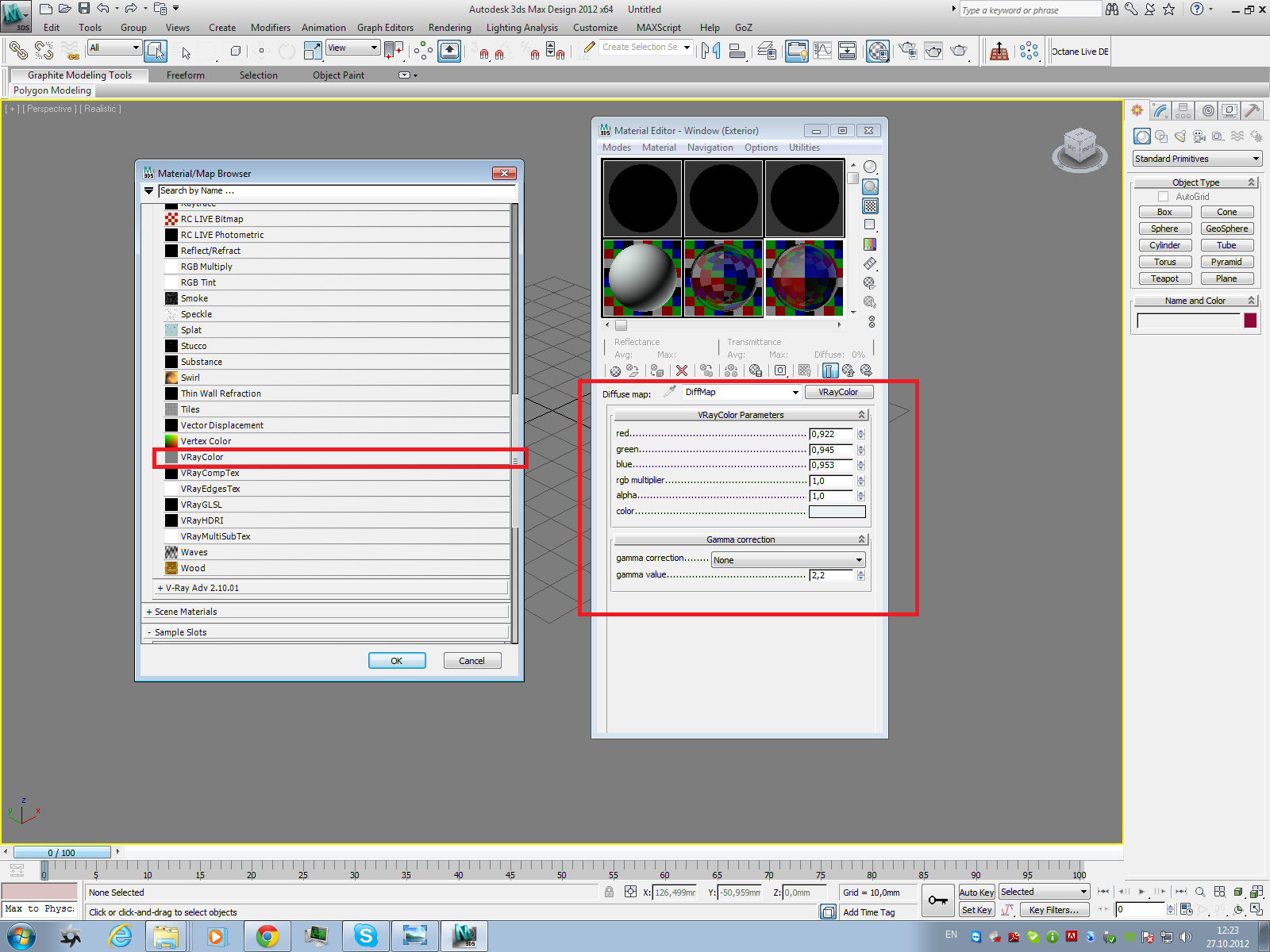Open the MAXScript menu
1270x952 pixels.
point(658,28)
